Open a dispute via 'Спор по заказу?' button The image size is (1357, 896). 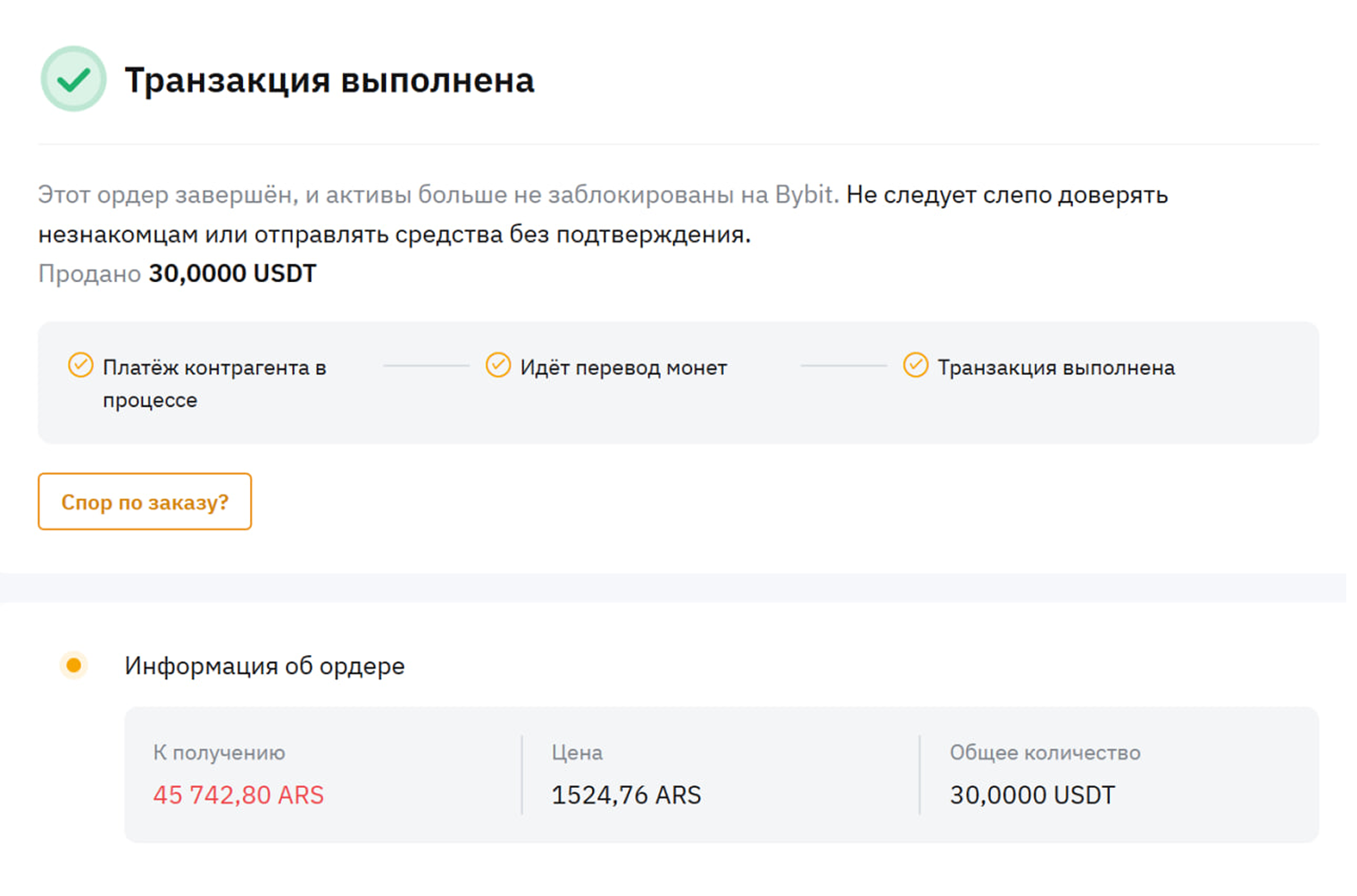[x=144, y=502]
